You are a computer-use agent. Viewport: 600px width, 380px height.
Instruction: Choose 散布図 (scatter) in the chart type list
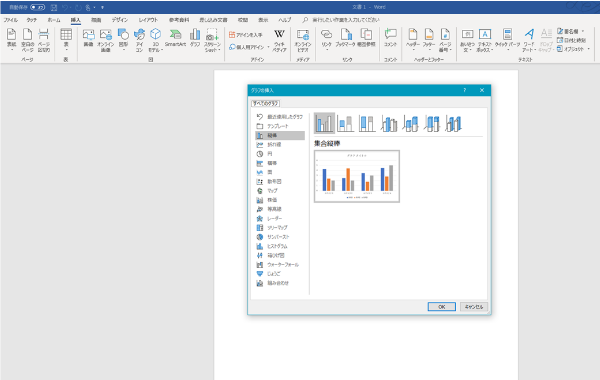[x=280, y=181]
